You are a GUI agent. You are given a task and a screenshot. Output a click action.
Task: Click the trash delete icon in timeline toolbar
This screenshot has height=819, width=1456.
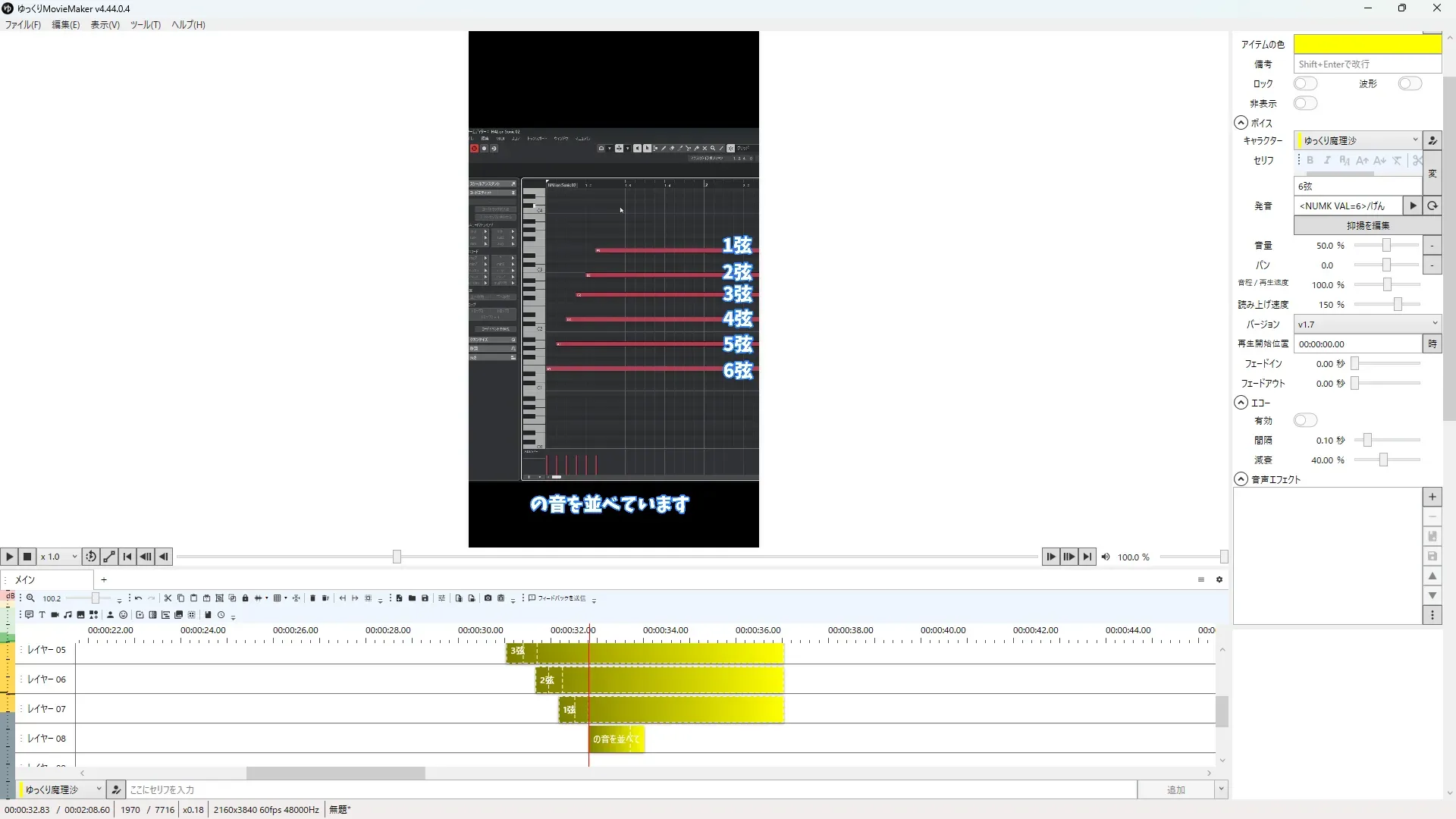tap(312, 598)
